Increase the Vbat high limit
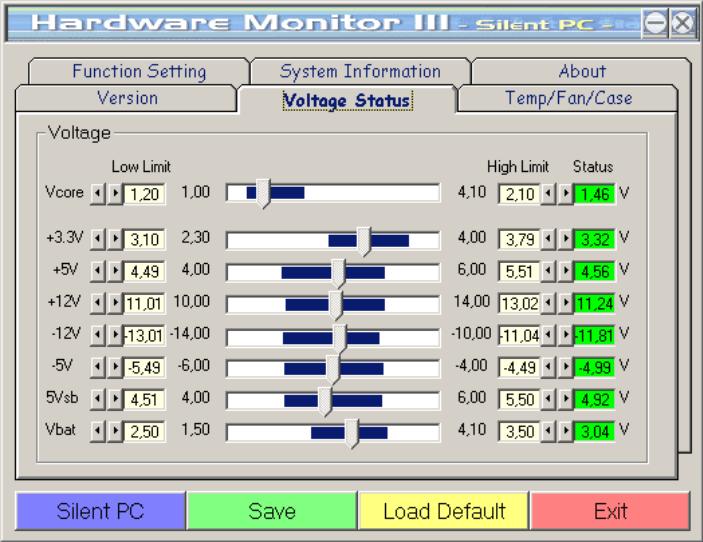 point(565,432)
